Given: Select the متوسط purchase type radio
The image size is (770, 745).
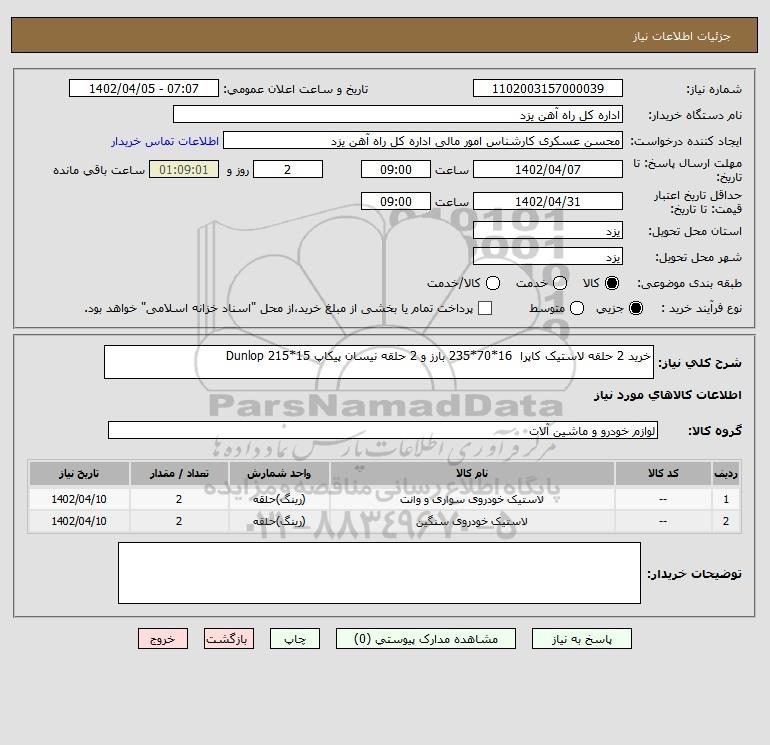Looking at the screenshot, I should pos(577,308).
